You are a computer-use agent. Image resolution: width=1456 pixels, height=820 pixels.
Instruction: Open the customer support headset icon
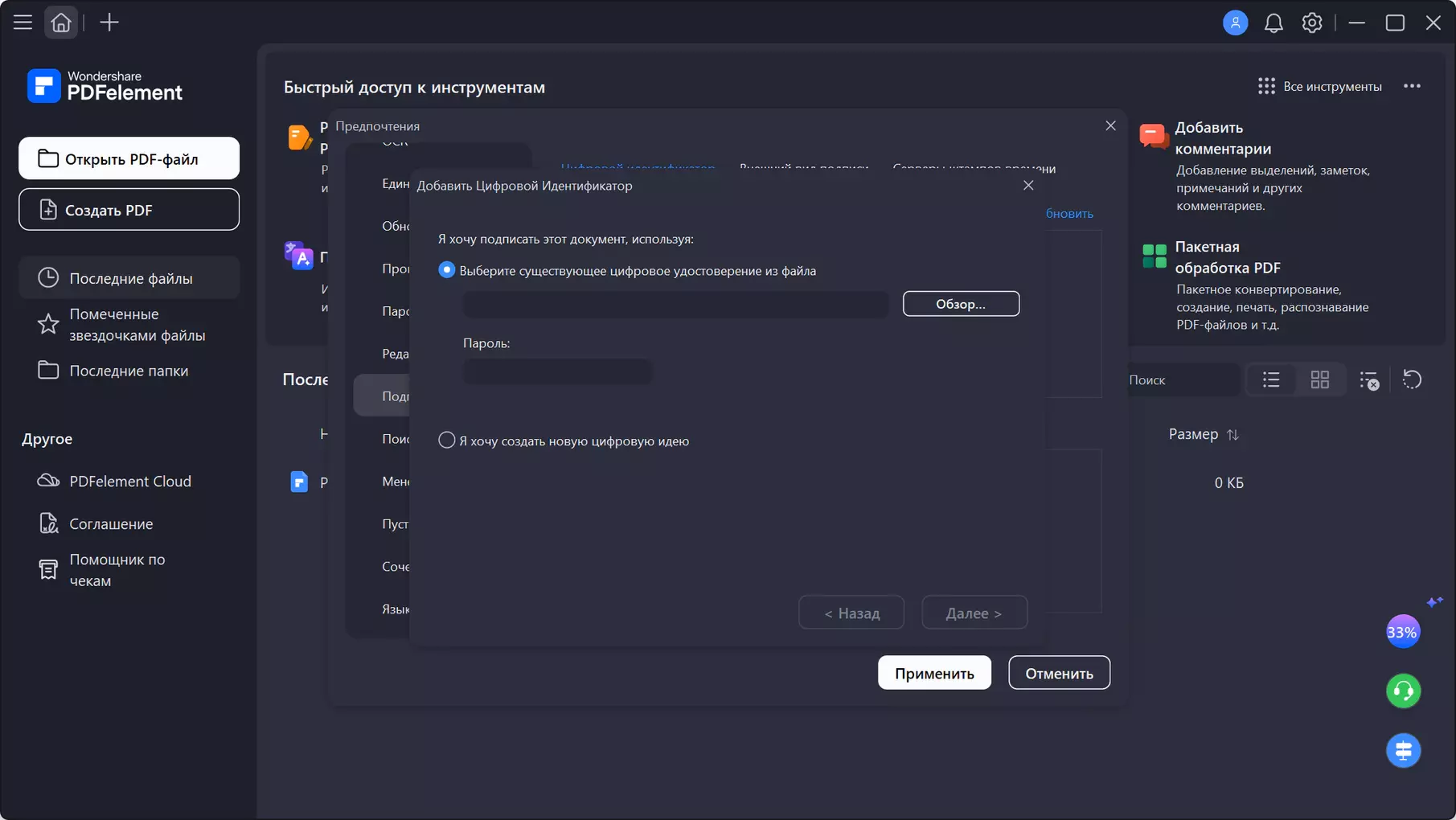point(1403,691)
